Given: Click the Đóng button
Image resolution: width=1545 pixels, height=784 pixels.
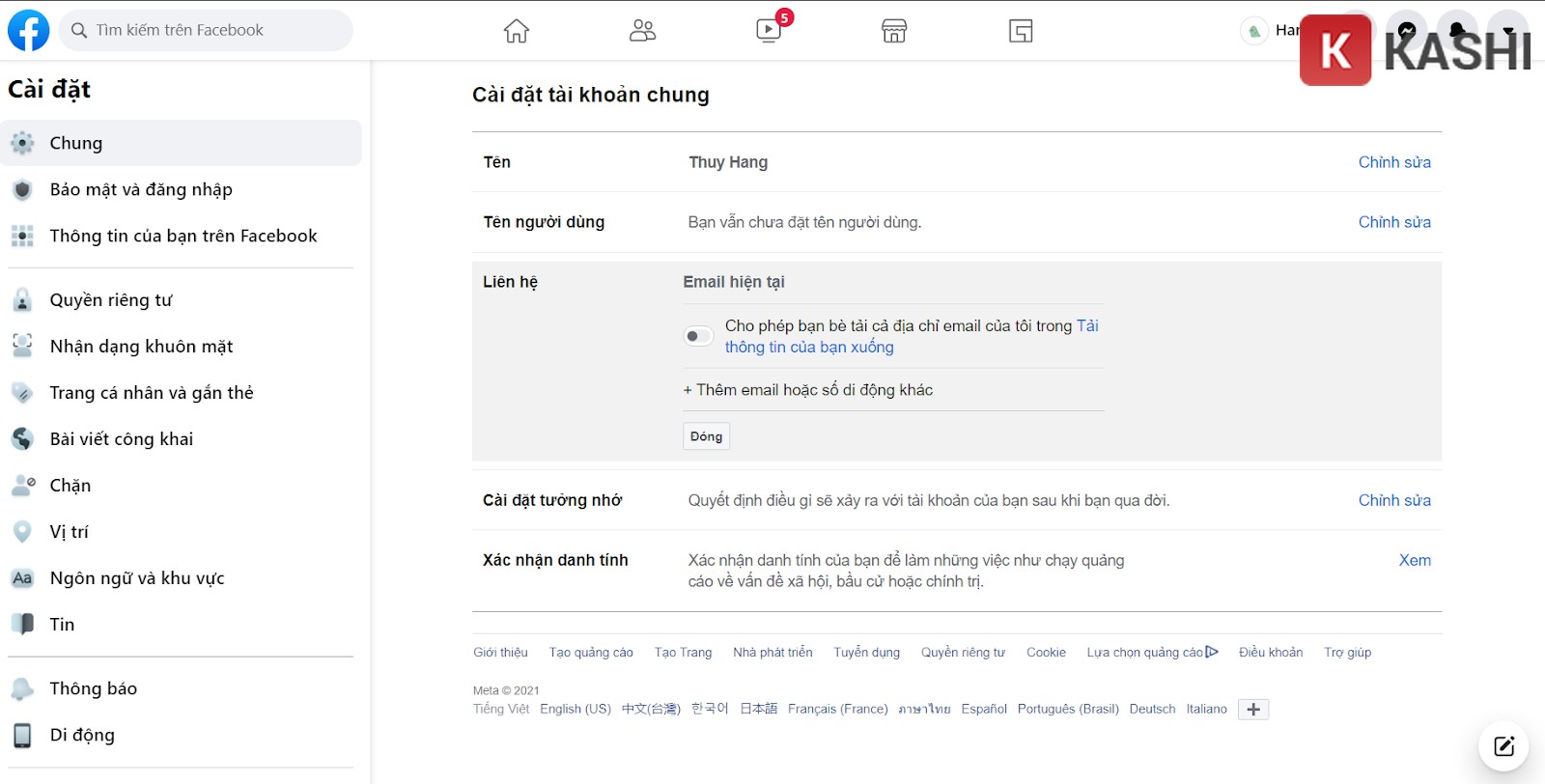Looking at the screenshot, I should click(706, 436).
